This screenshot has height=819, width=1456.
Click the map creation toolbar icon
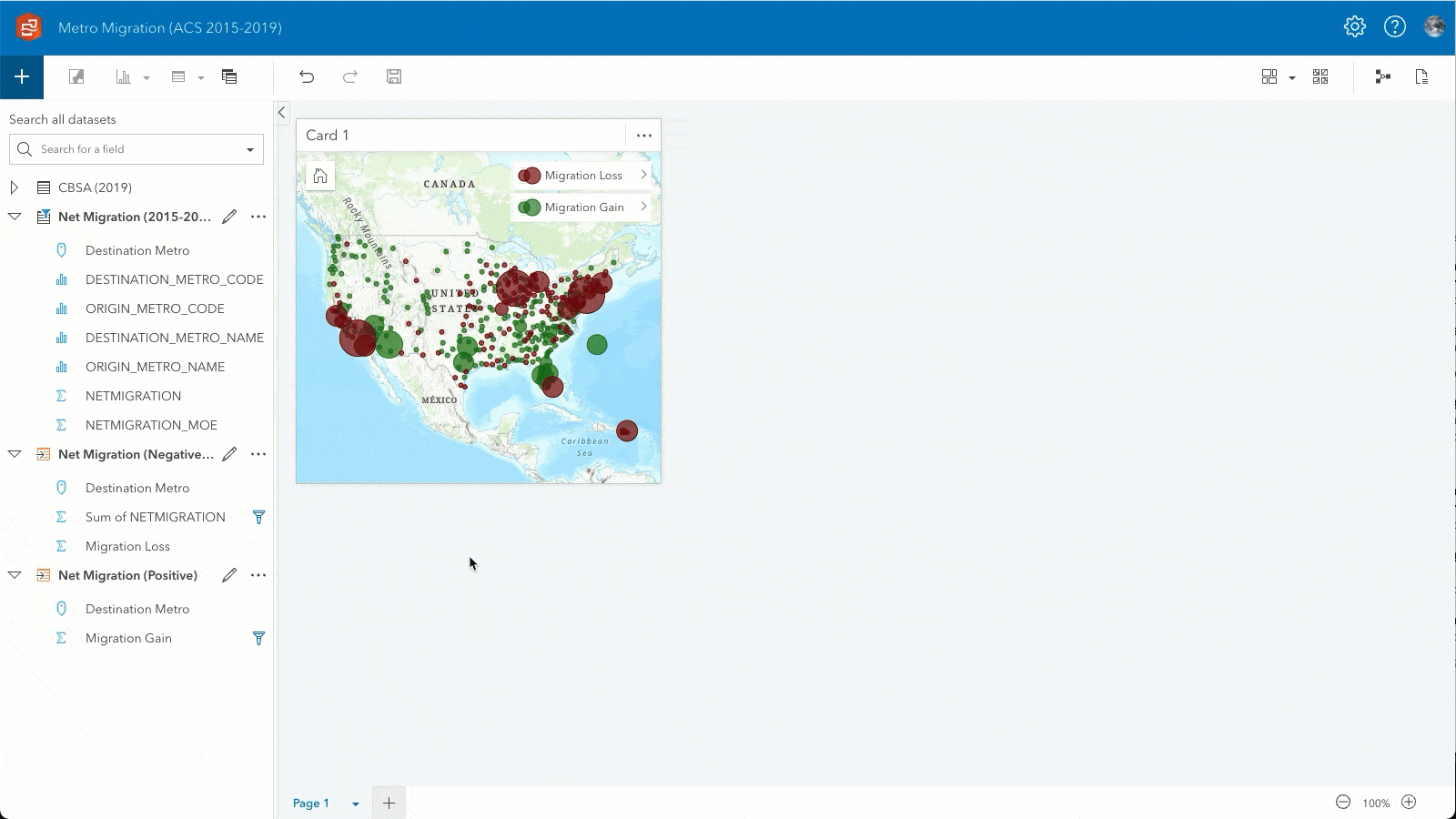(x=76, y=77)
